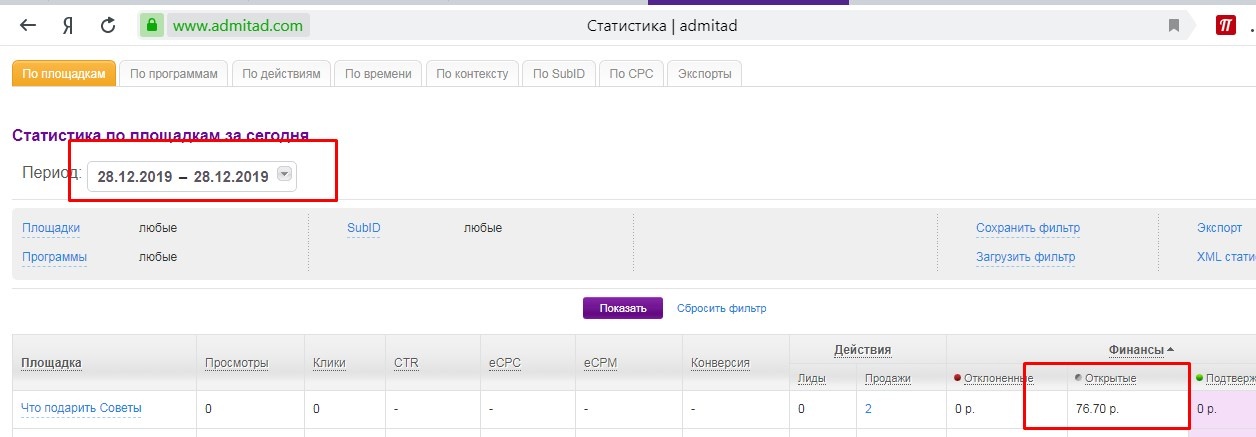Switch to the По CPC tab
Viewport: 1256px width, 437px height.
tap(631, 74)
